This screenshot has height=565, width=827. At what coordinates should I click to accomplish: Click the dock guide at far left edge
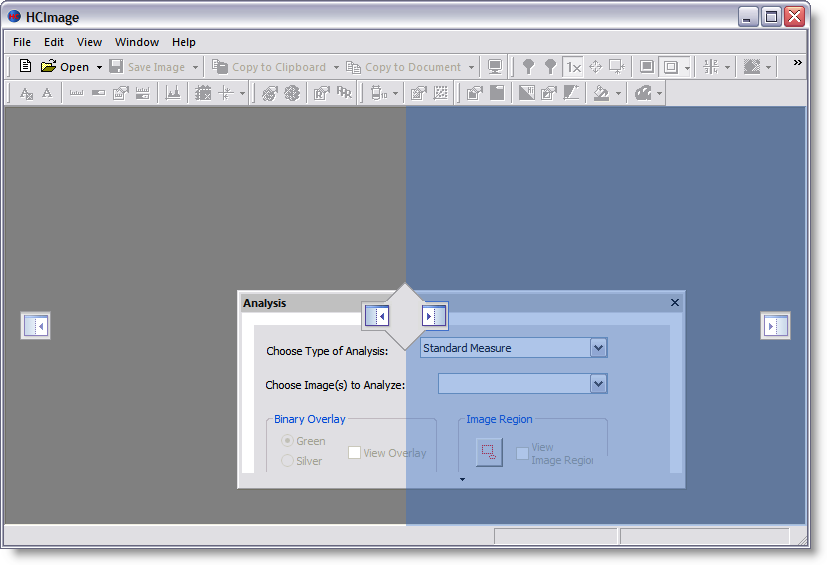pyautogui.click(x=36, y=325)
